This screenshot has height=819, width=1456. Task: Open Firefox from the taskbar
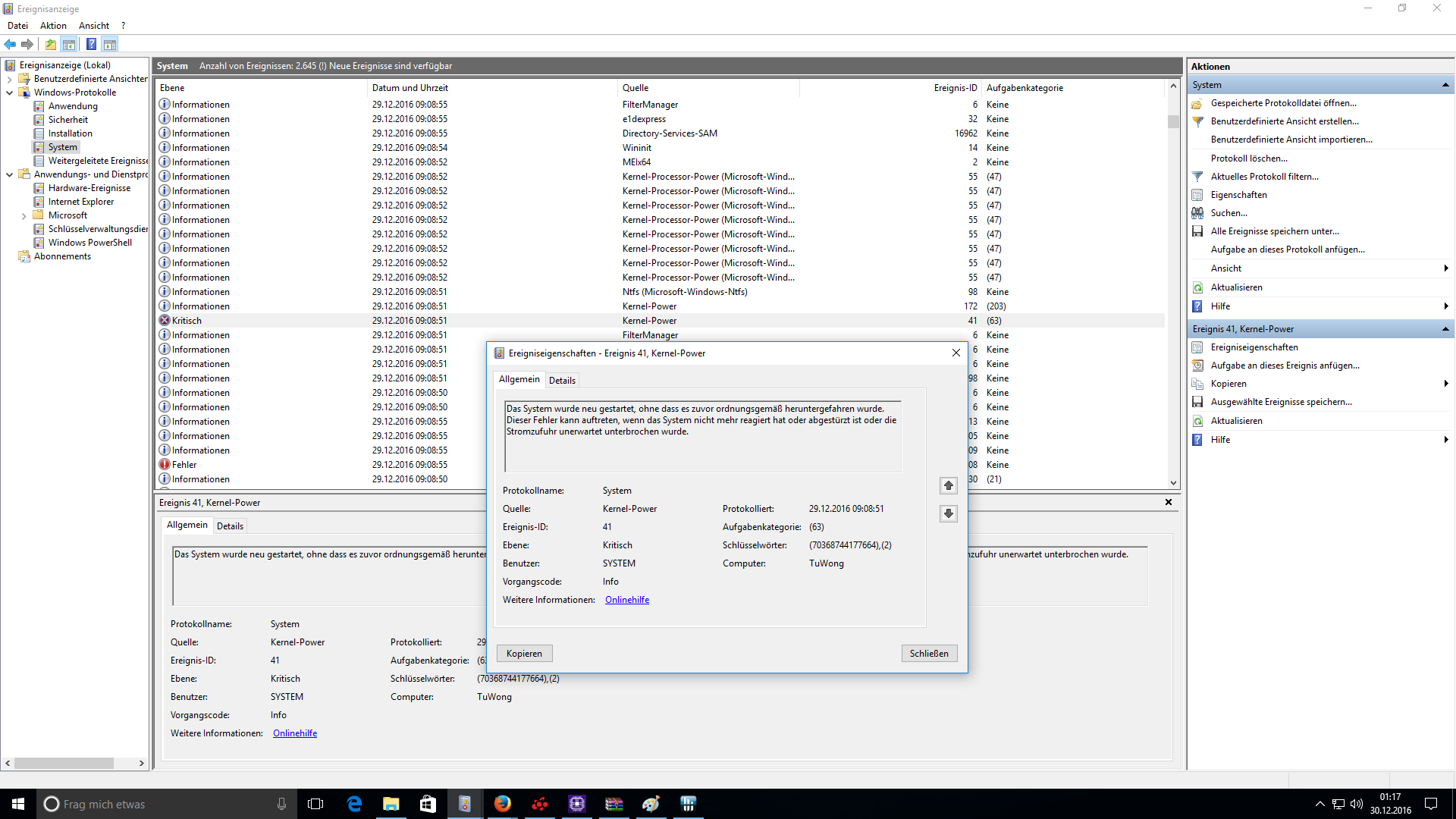[502, 804]
